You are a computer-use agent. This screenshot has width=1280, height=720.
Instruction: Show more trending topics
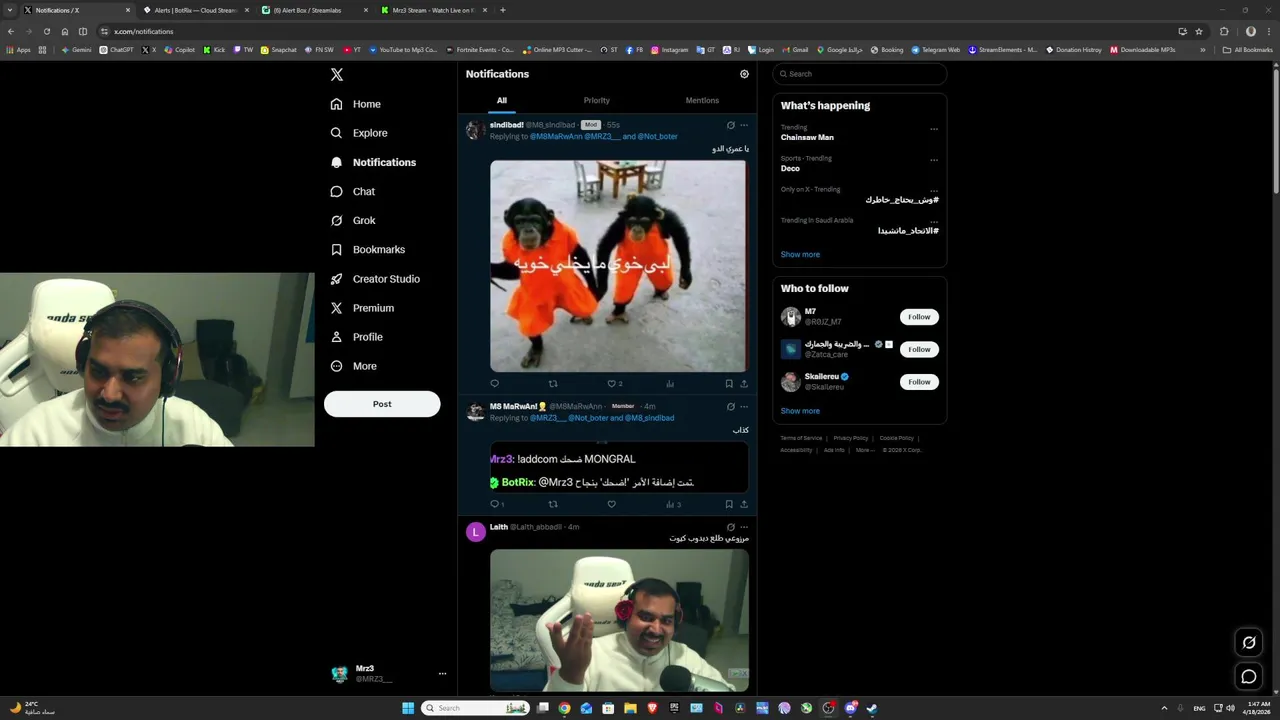[x=800, y=254]
